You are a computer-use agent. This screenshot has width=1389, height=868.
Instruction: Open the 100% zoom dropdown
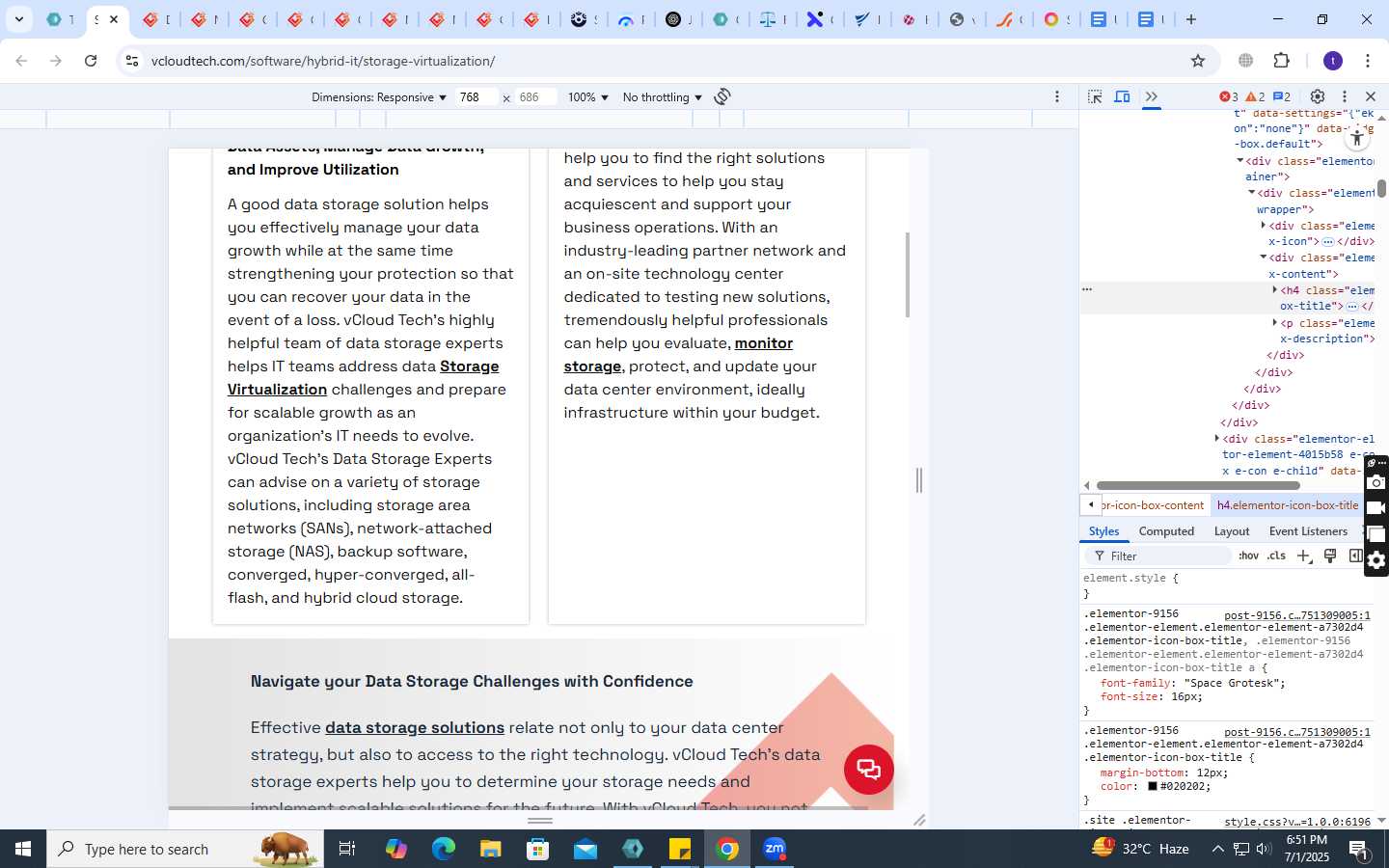(588, 97)
